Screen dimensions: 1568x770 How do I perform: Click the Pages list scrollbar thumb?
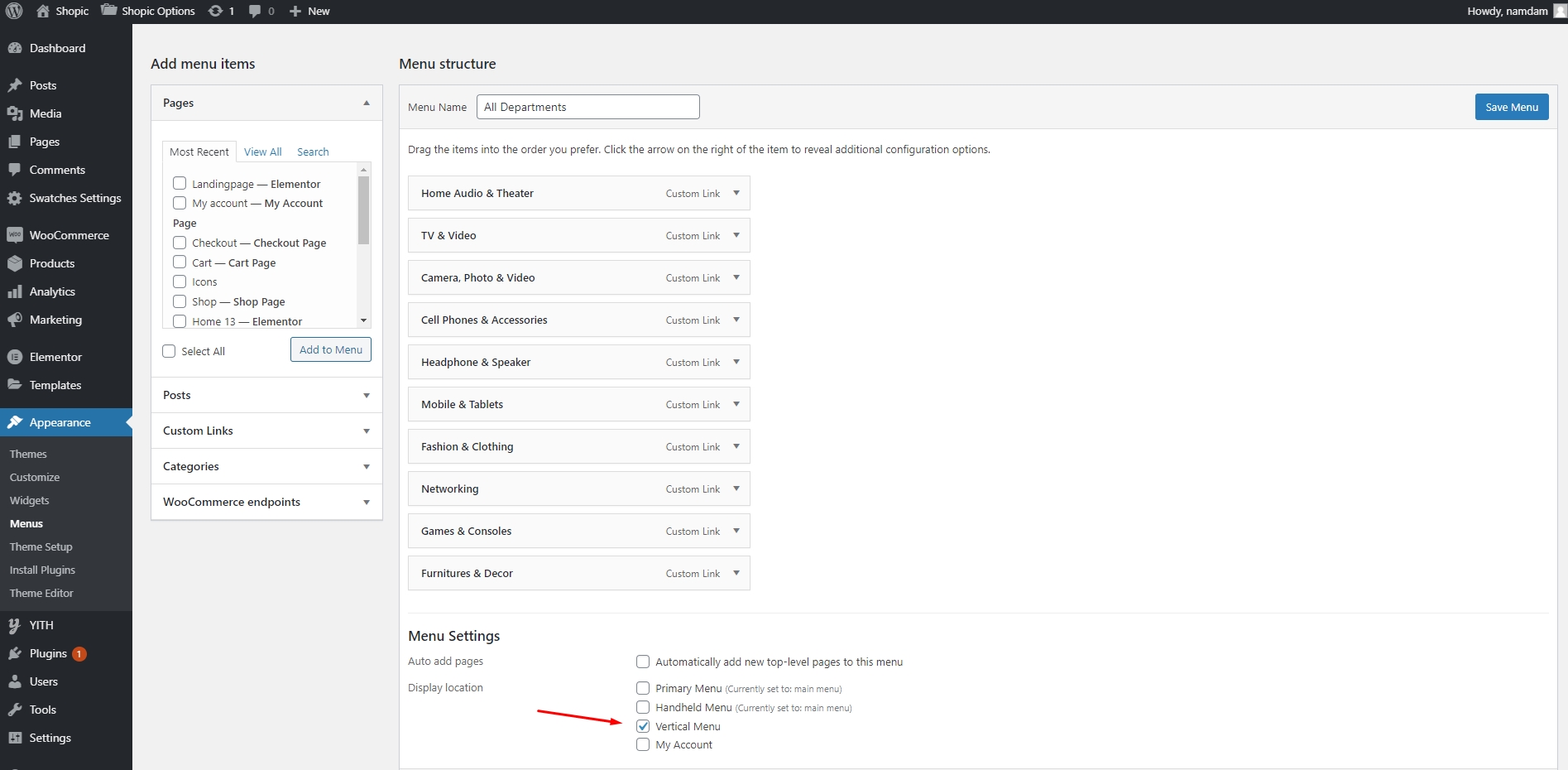point(363,209)
